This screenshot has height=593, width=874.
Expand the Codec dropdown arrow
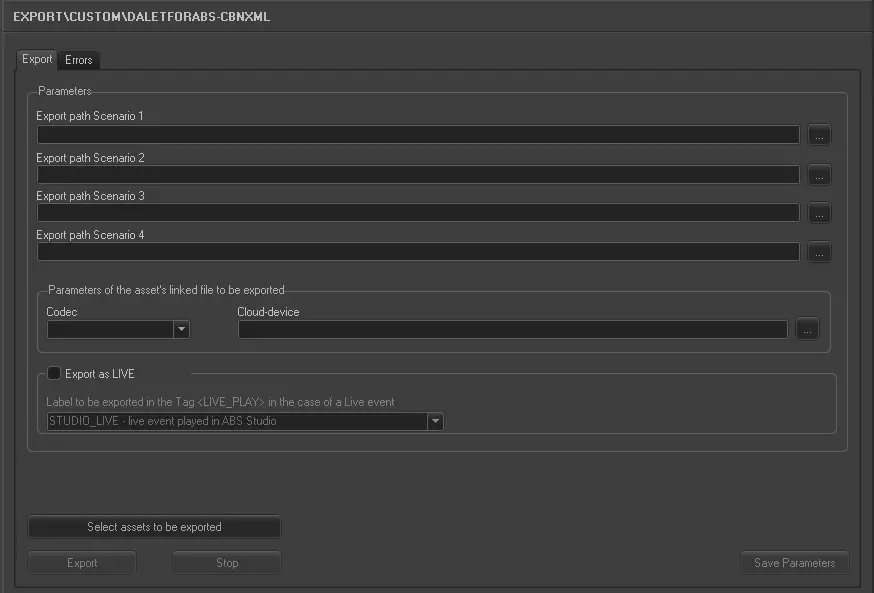click(181, 329)
